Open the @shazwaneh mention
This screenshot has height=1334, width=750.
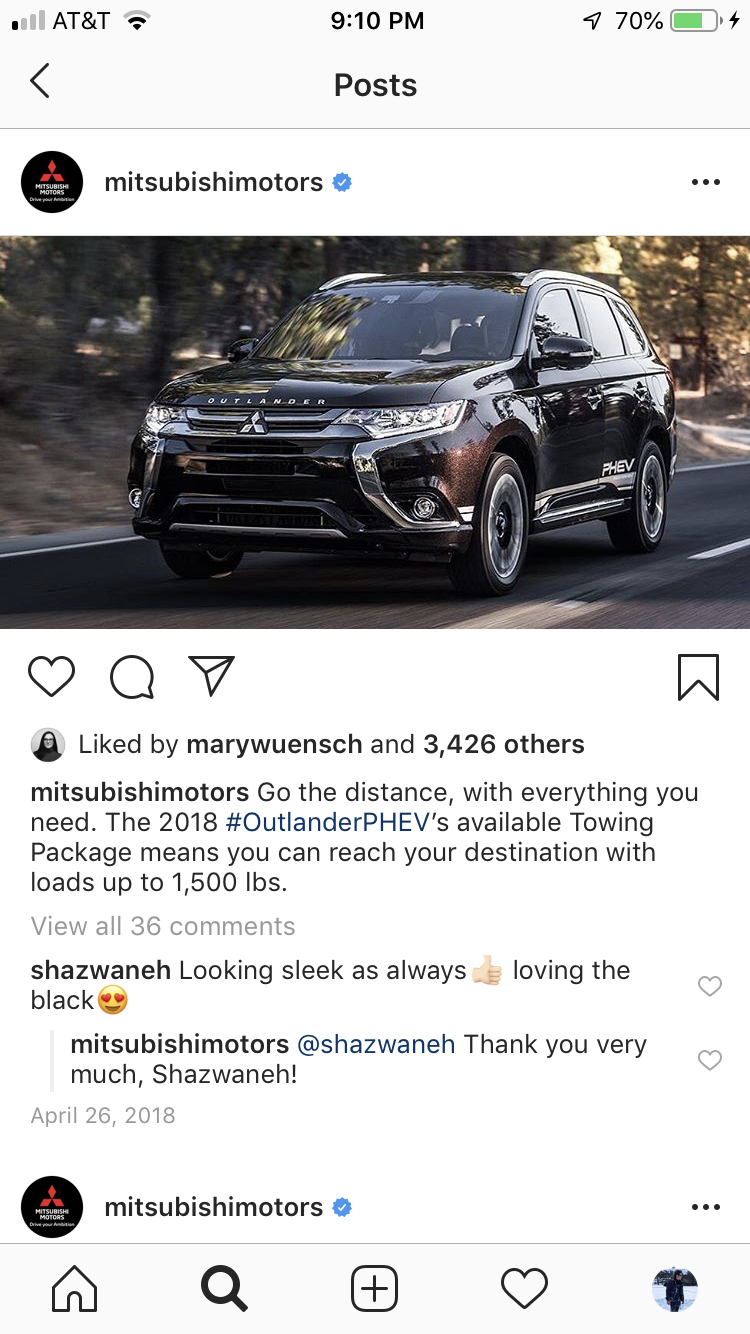[376, 1045]
